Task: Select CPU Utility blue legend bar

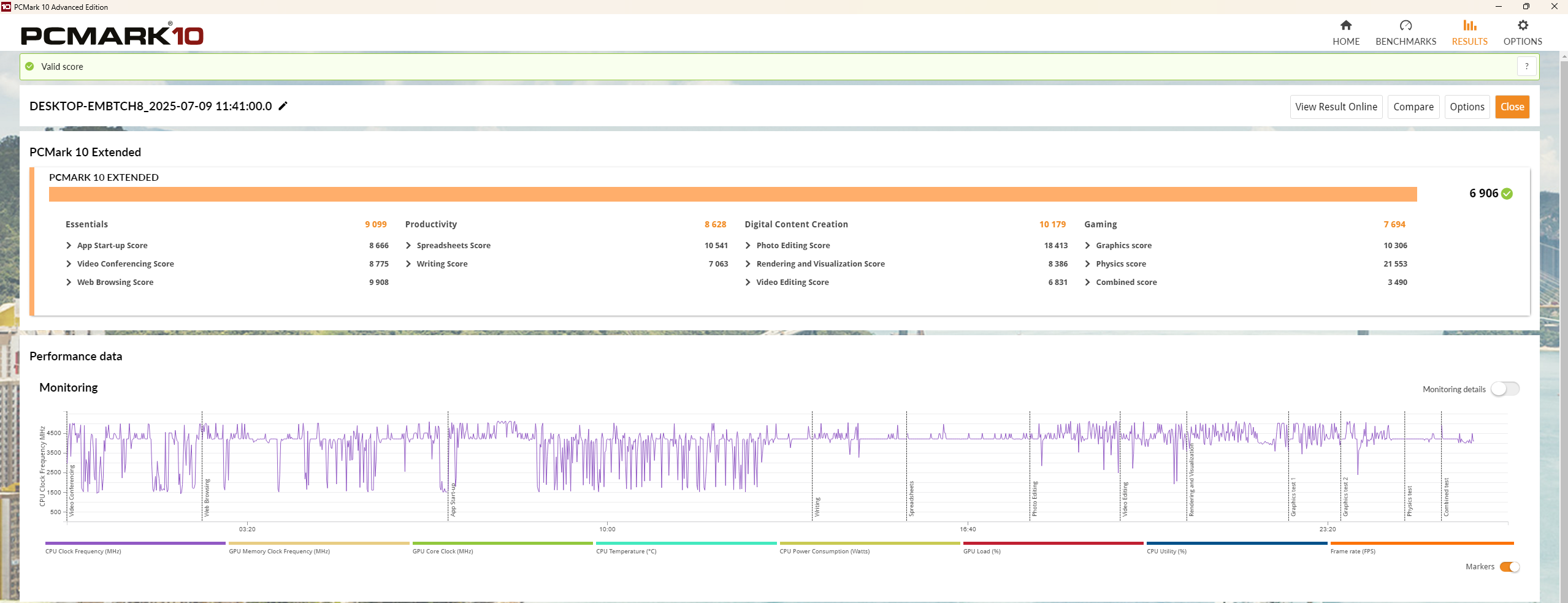Action: point(1237,544)
